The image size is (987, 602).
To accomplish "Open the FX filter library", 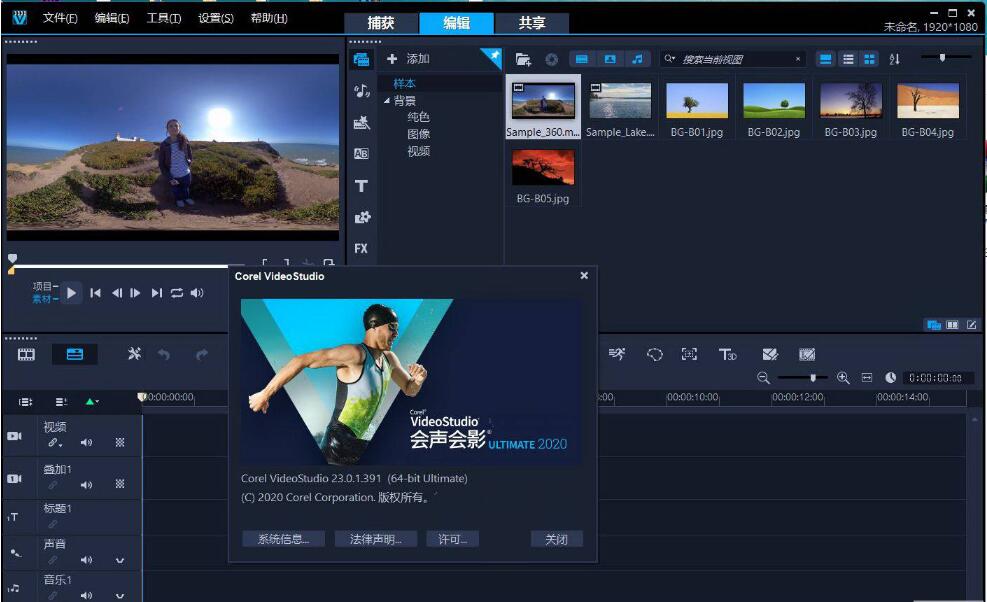I will pyautogui.click(x=361, y=248).
